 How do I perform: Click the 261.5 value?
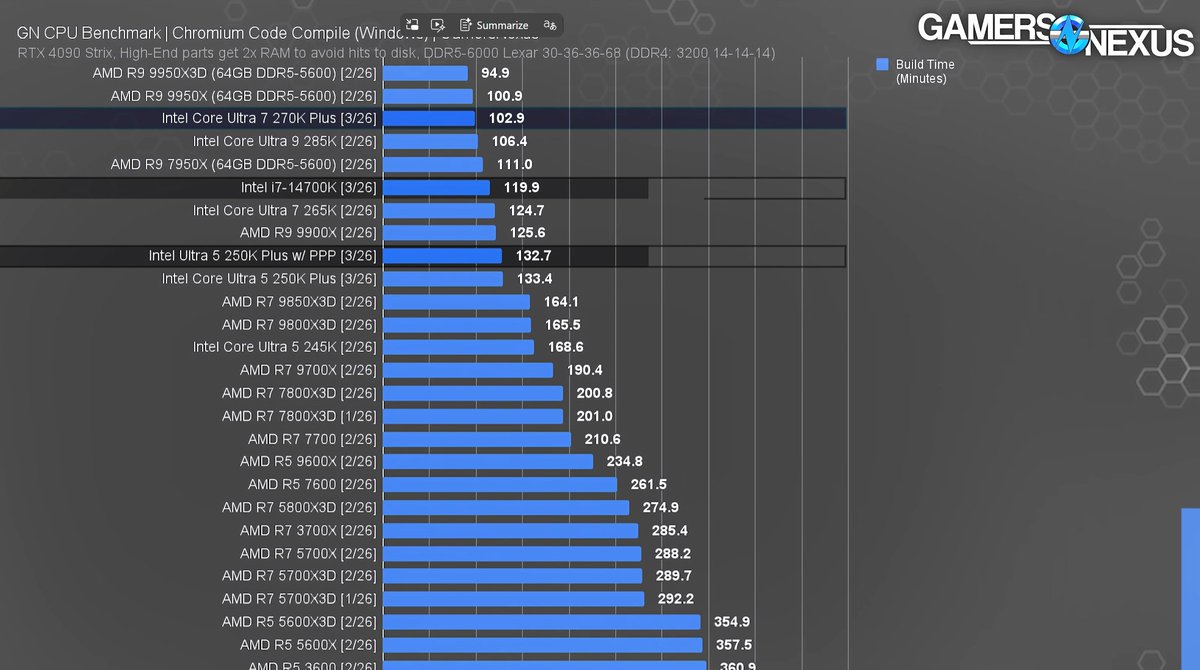[x=648, y=484]
